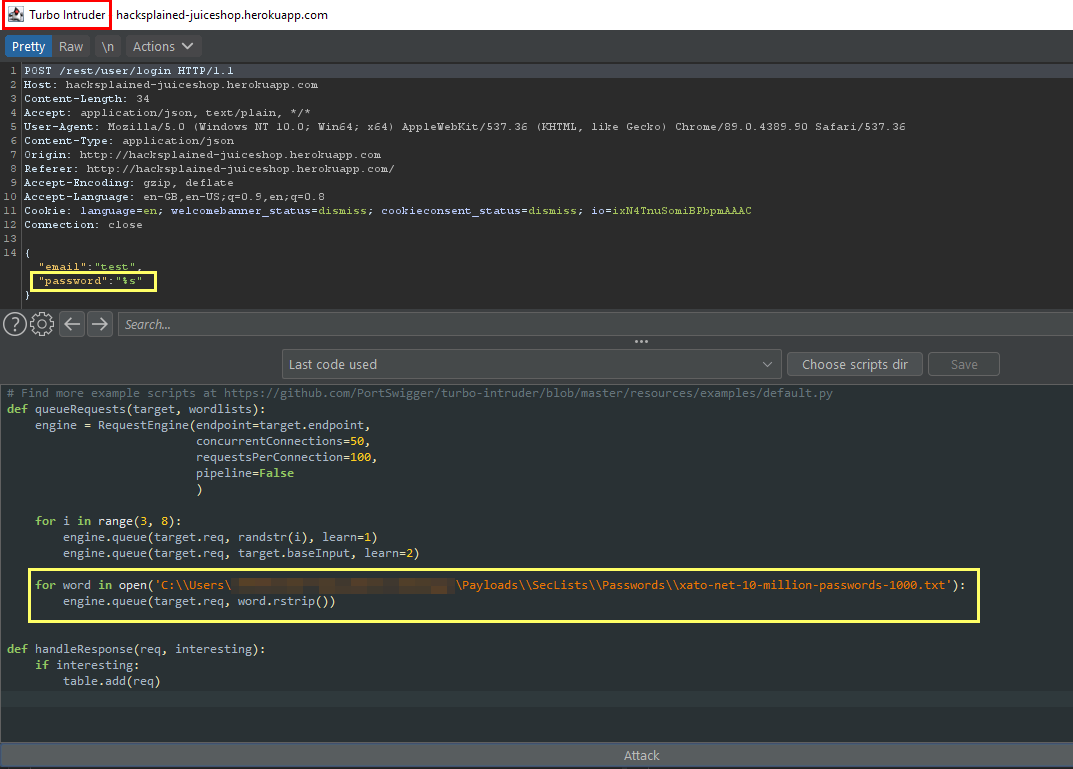
Task: Click the Turbo Intruder window icon
Action: tap(16, 14)
